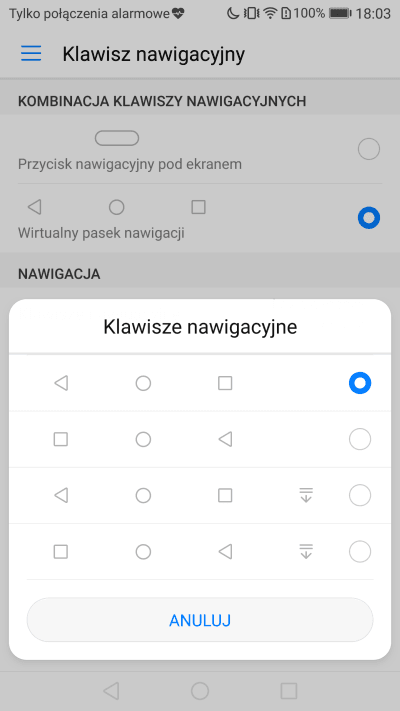Screen dimensions: 400x711
Task: Open the hamburger menu icon
Action: tap(31, 54)
